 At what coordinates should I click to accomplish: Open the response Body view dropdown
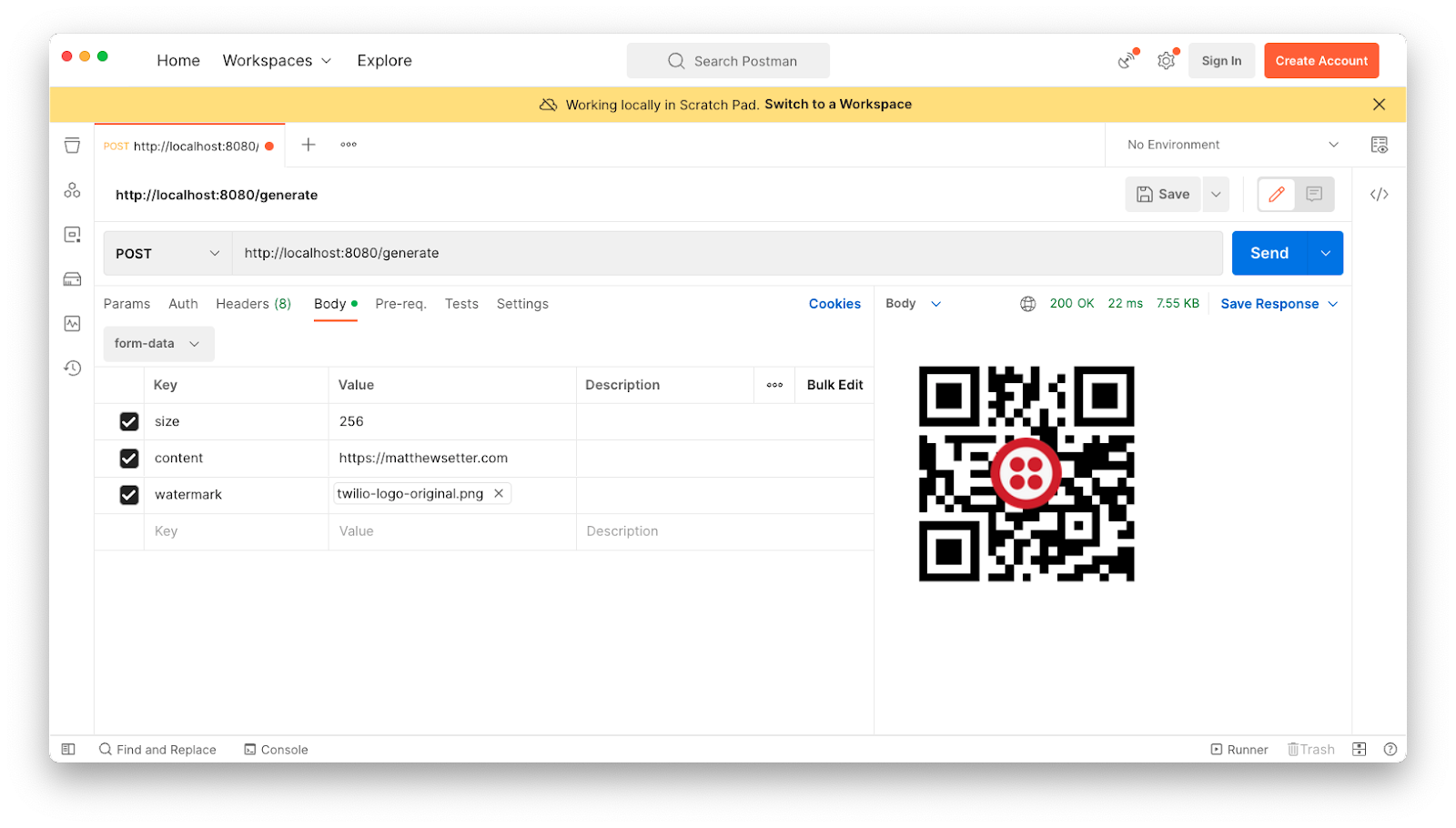[914, 304]
